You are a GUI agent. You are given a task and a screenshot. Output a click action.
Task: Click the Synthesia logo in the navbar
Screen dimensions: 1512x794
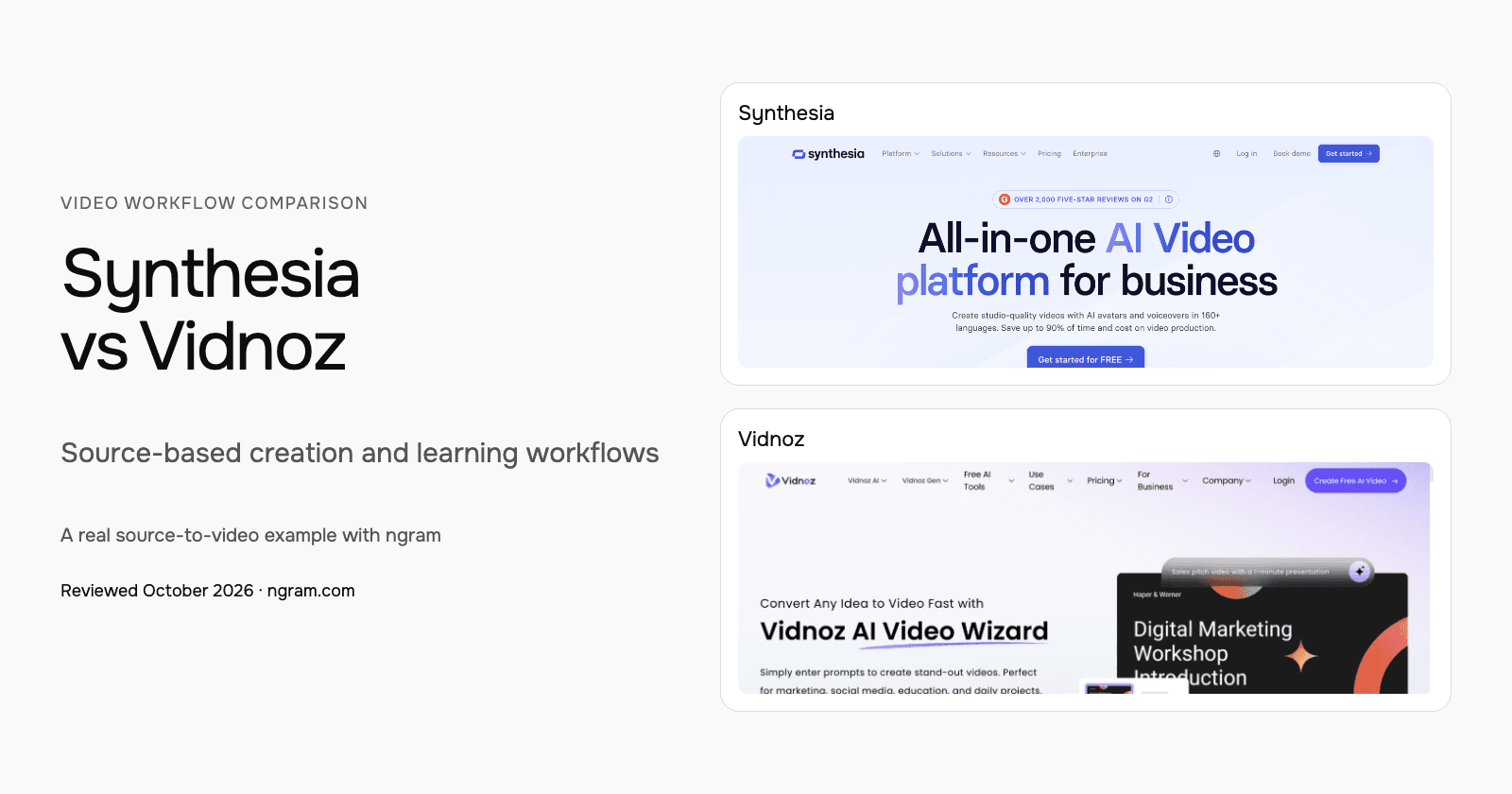pyautogui.click(x=828, y=154)
